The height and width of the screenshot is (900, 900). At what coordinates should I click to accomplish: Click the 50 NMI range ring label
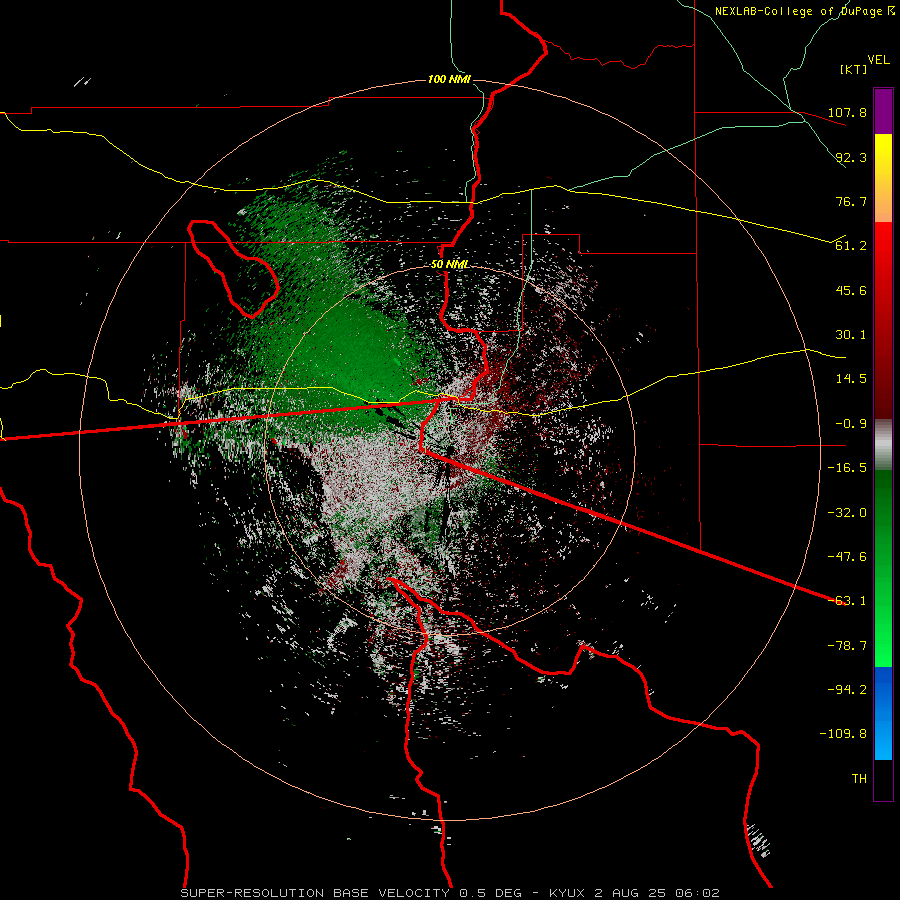coord(449,265)
